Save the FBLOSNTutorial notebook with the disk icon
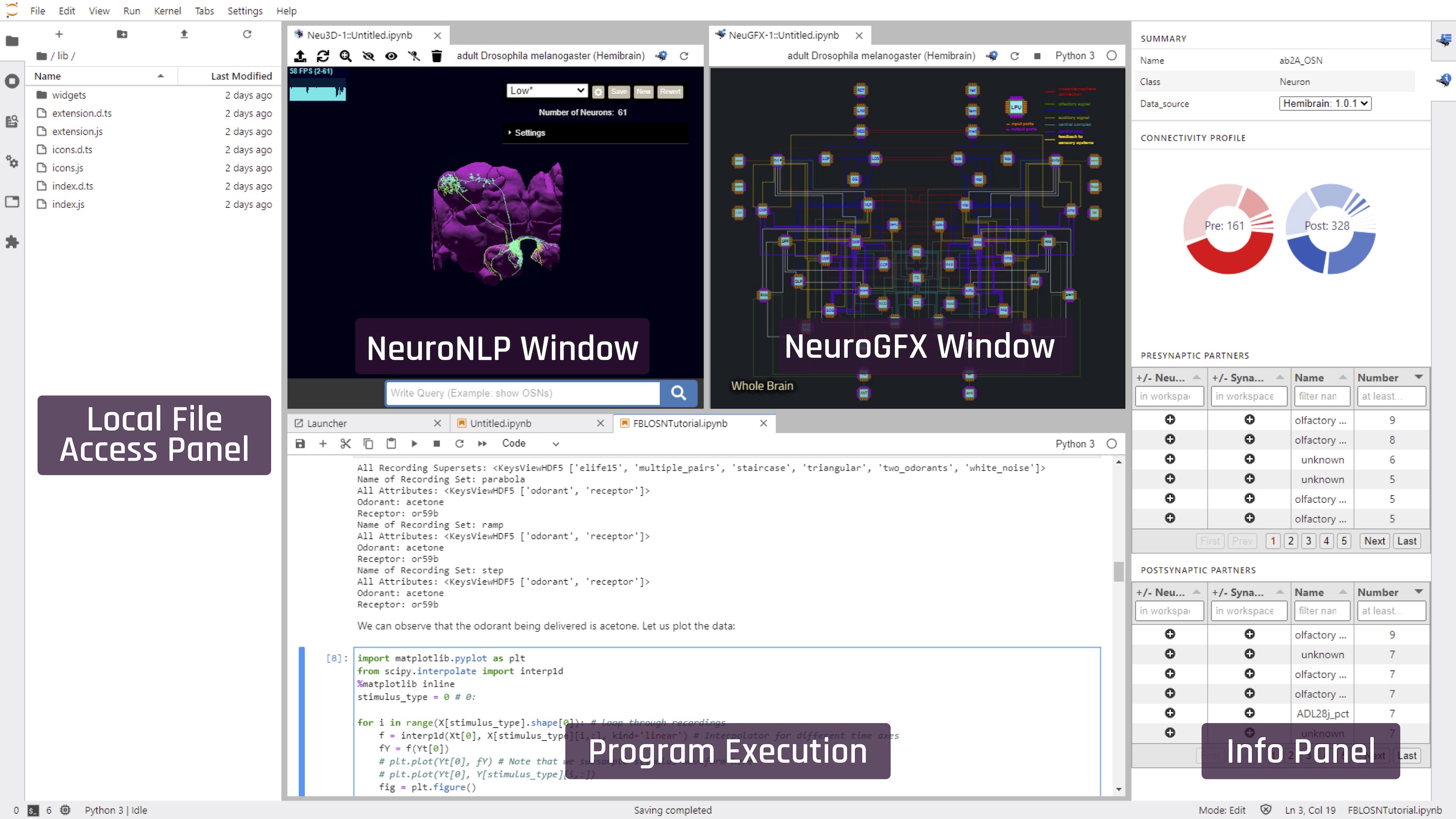Image resolution: width=1456 pixels, height=819 pixels. (300, 443)
